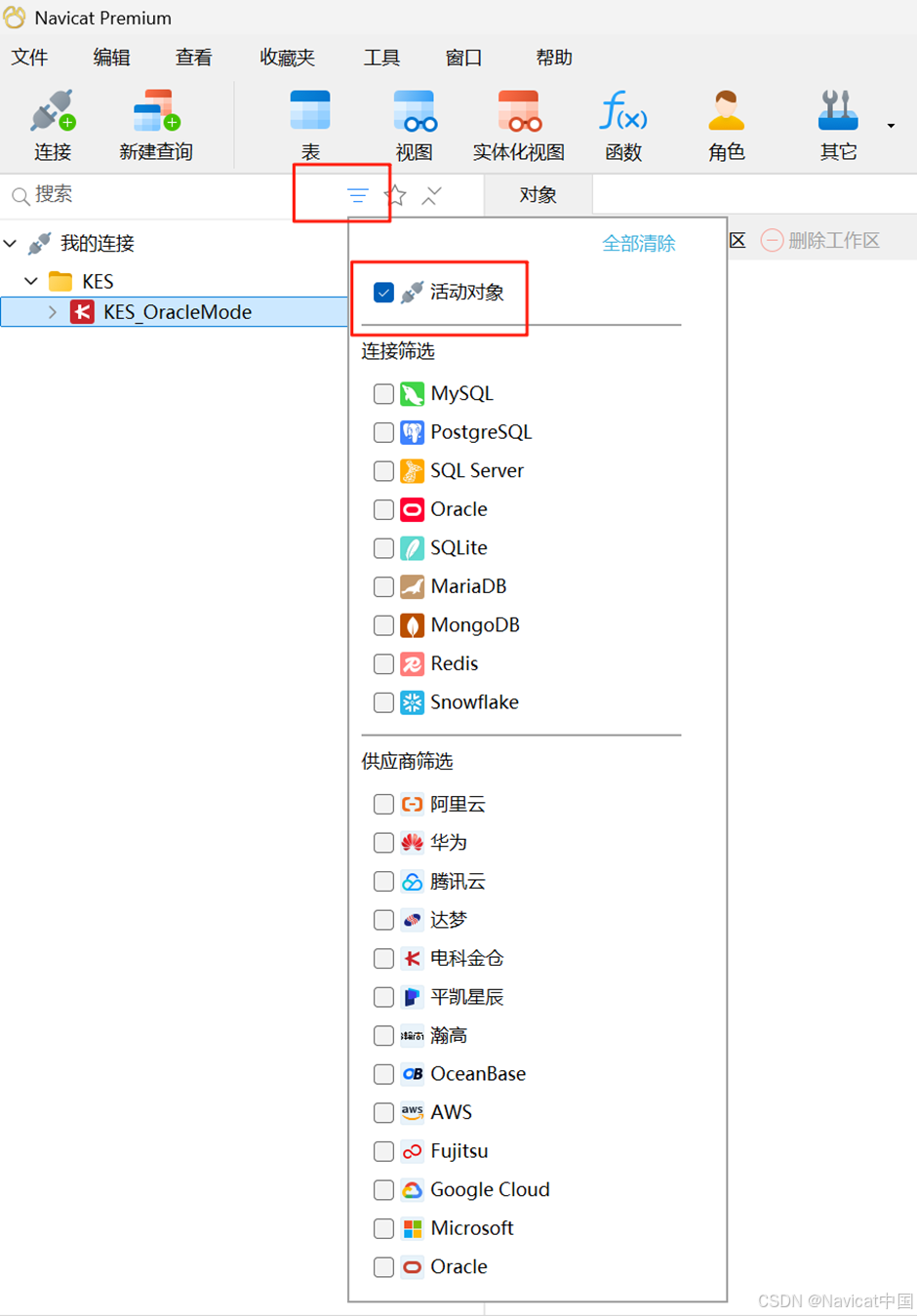Screen dimensions: 917x1316
Task: Tick the Dameng vendor checkbox
Action: [383, 920]
